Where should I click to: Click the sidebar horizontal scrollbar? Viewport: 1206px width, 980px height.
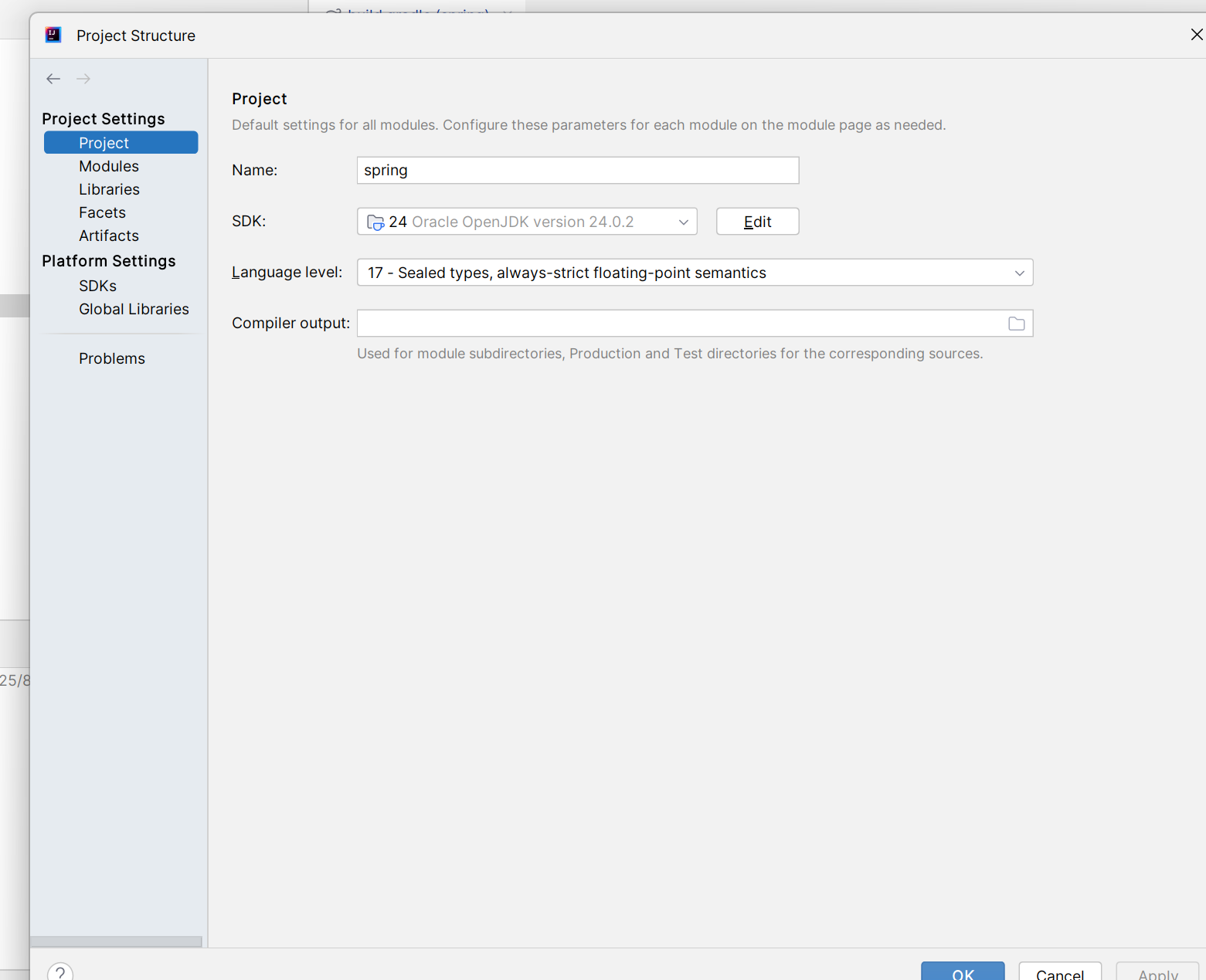coord(116,941)
